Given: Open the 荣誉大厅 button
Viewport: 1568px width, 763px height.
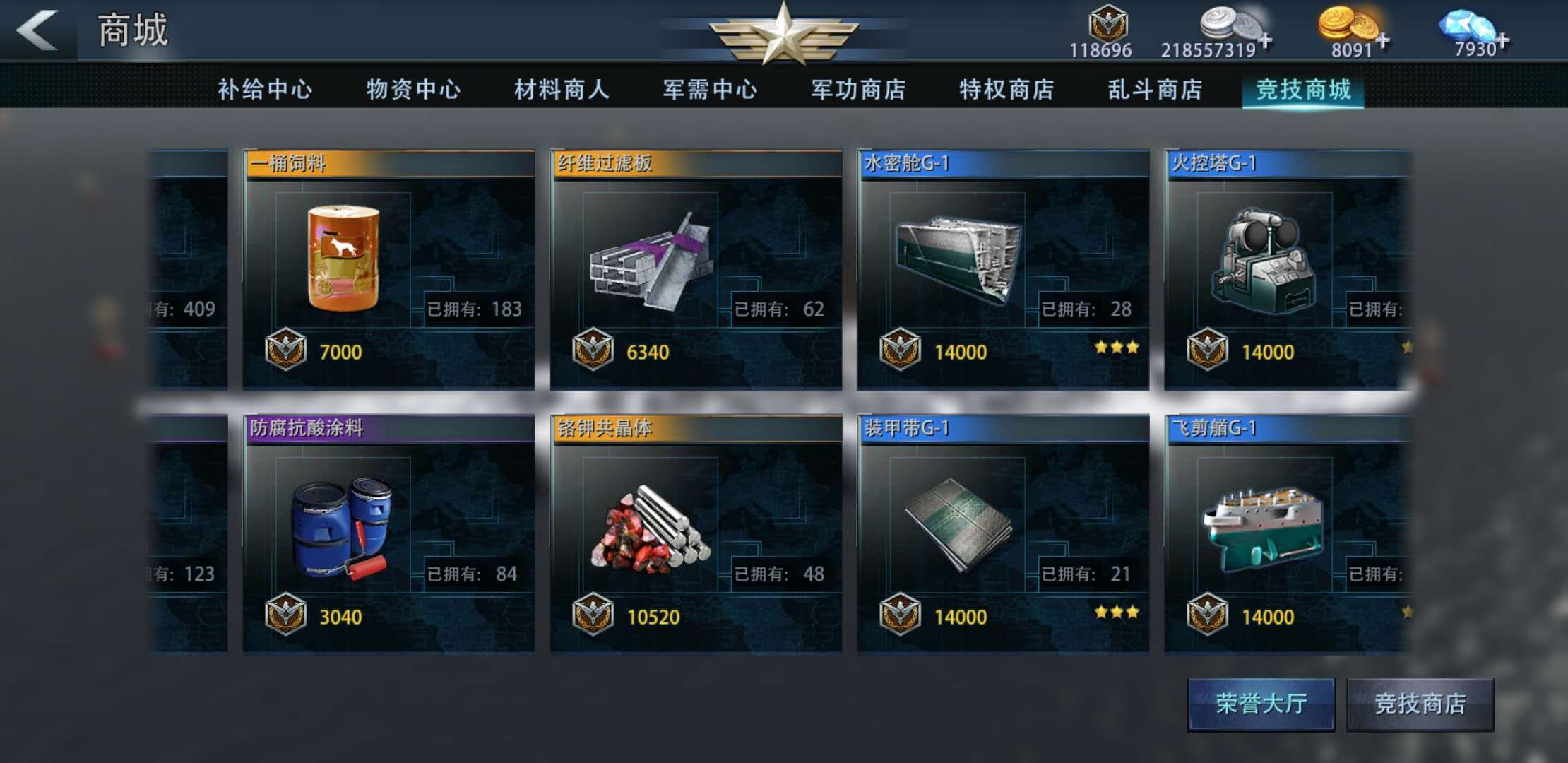Looking at the screenshot, I should click(1261, 704).
